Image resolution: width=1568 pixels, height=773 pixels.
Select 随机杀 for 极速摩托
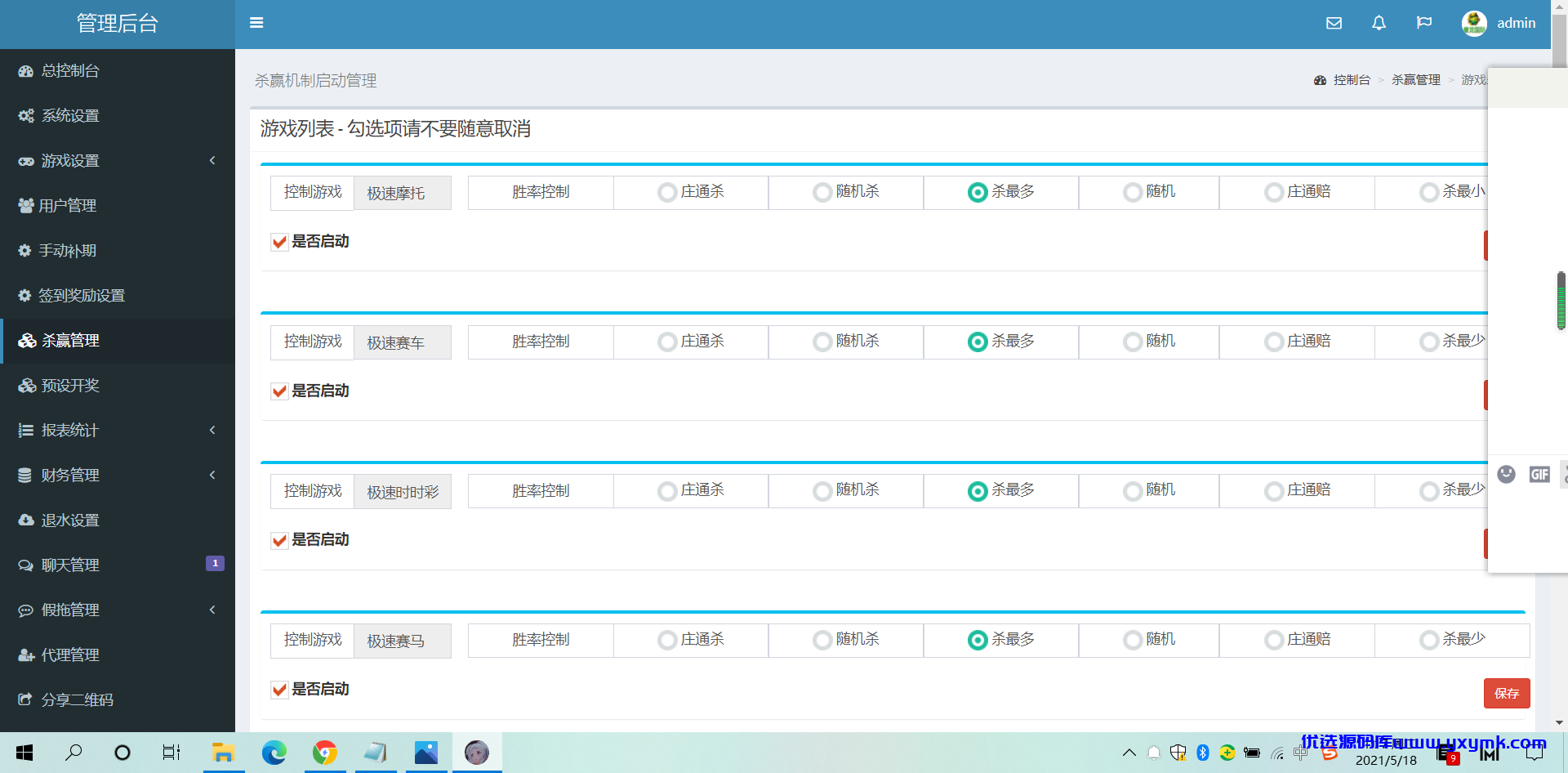pyautogui.click(x=822, y=193)
